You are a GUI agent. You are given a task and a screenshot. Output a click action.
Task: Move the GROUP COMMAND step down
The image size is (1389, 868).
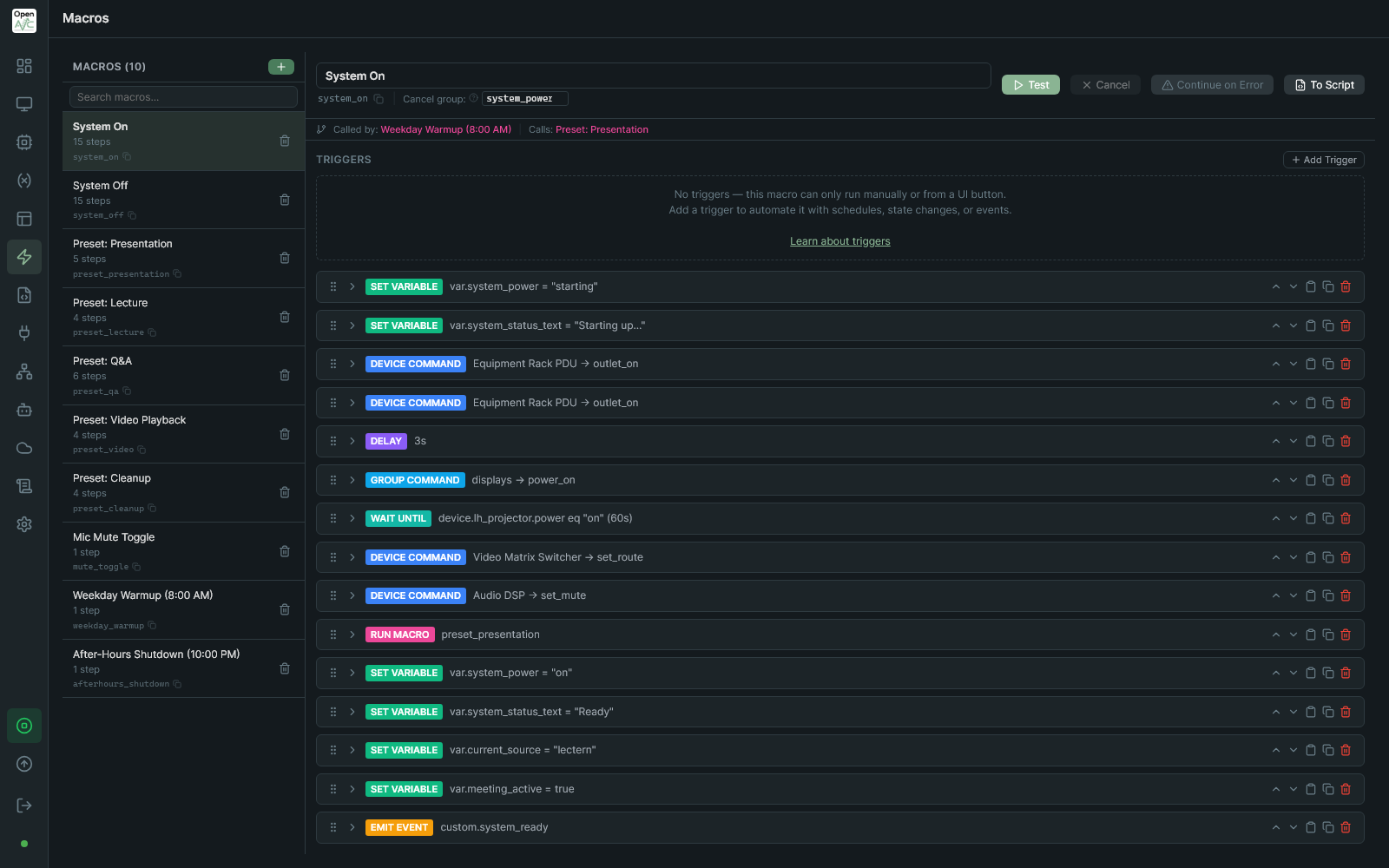(x=1294, y=480)
